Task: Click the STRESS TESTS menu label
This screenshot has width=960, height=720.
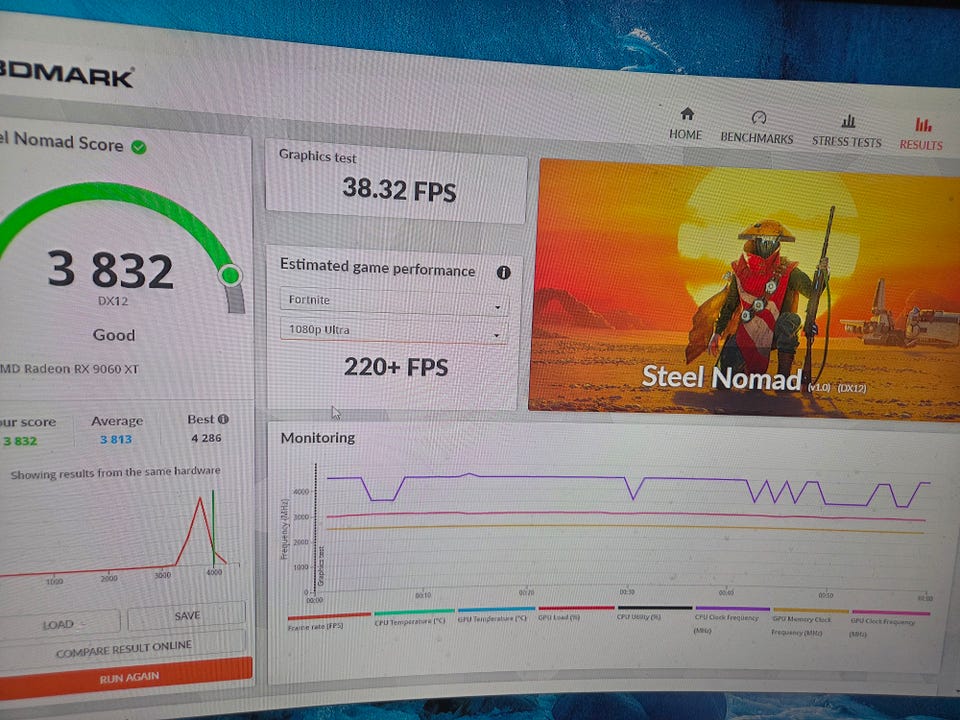Action: (x=847, y=142)
